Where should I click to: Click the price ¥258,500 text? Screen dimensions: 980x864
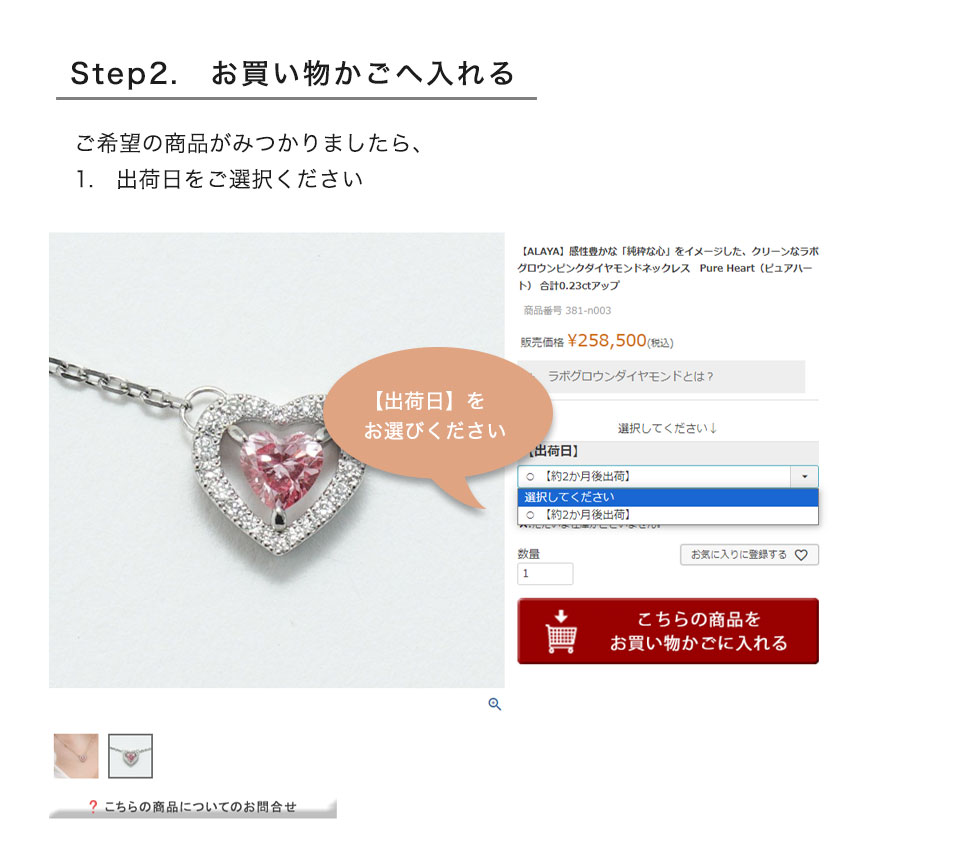[x=606, y=341]
